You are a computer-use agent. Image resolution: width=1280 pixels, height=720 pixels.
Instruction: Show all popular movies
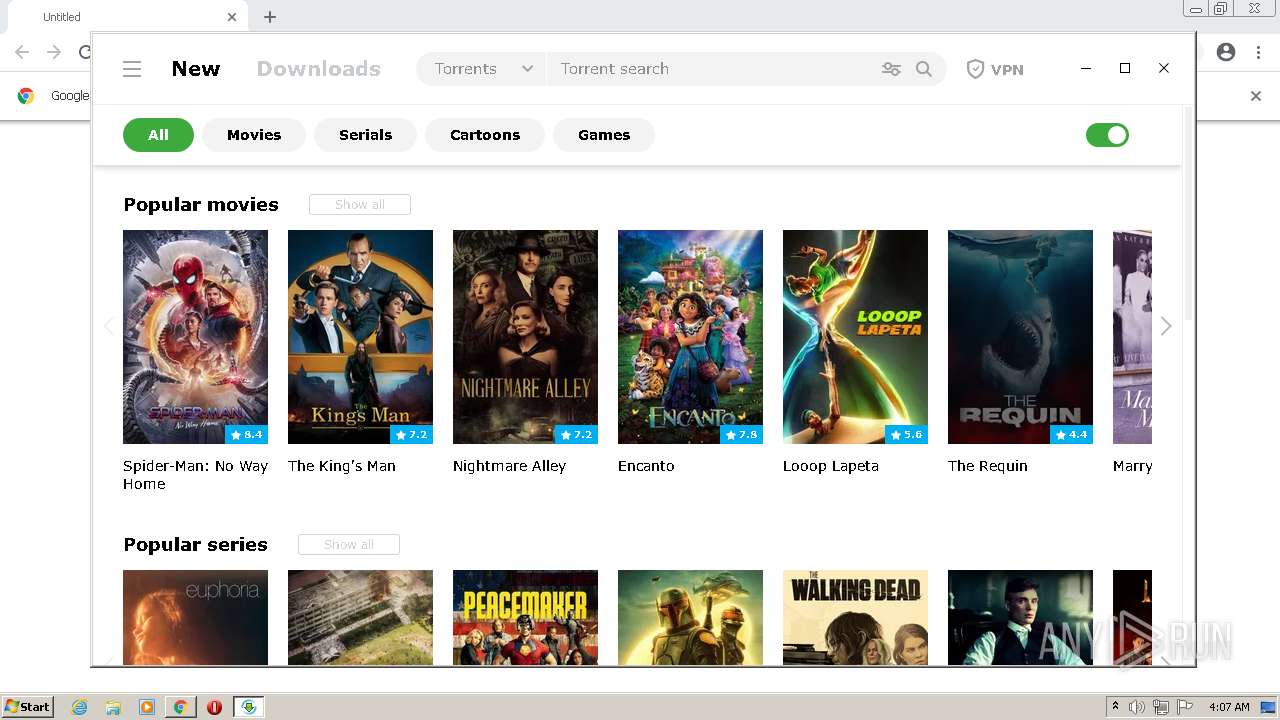[x=360, y=204]
